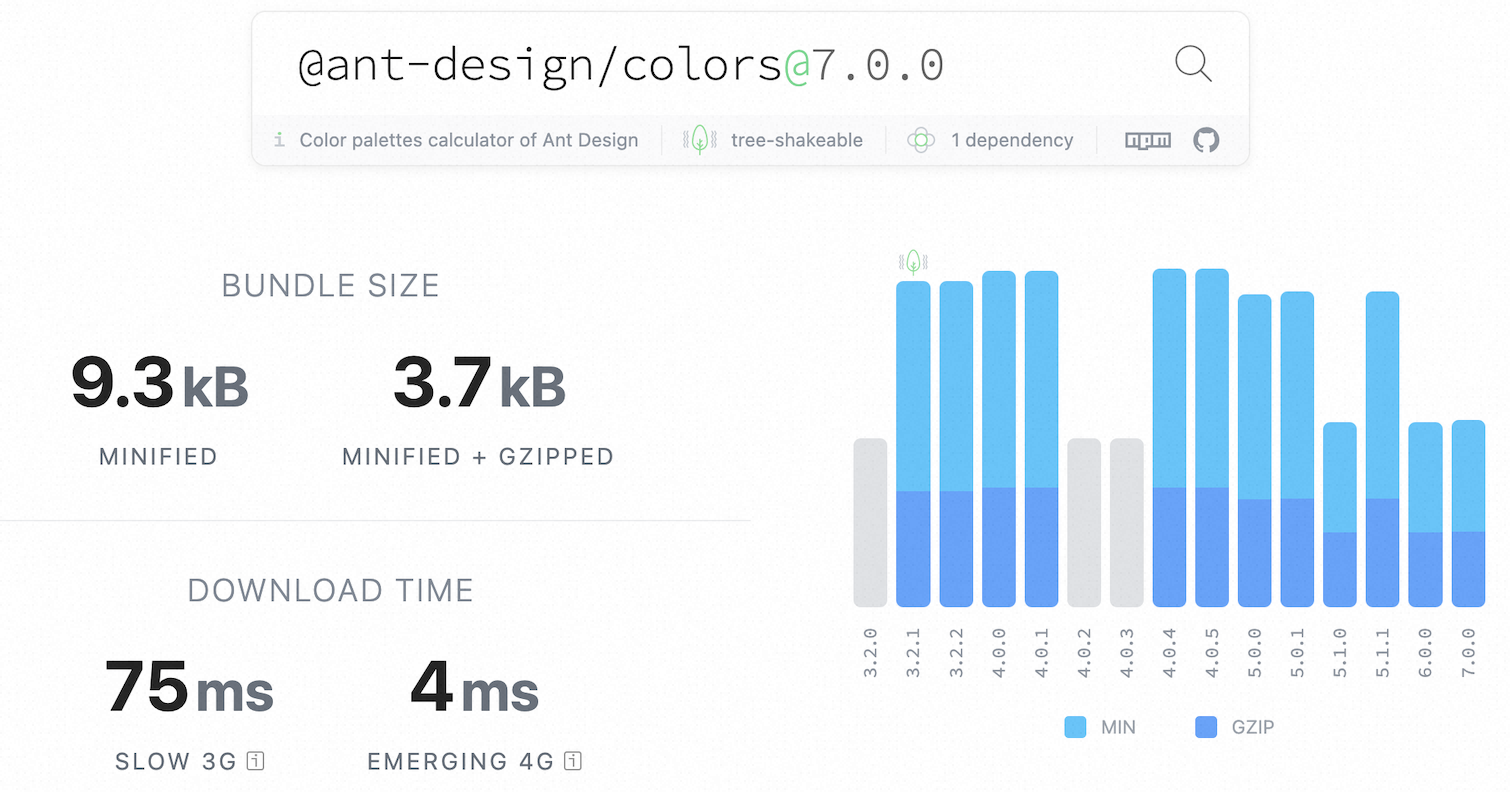Click the 3.7 kB gzipped size value
The height and width of the screenshot is (792, 1510).
(x=479, y=383)
